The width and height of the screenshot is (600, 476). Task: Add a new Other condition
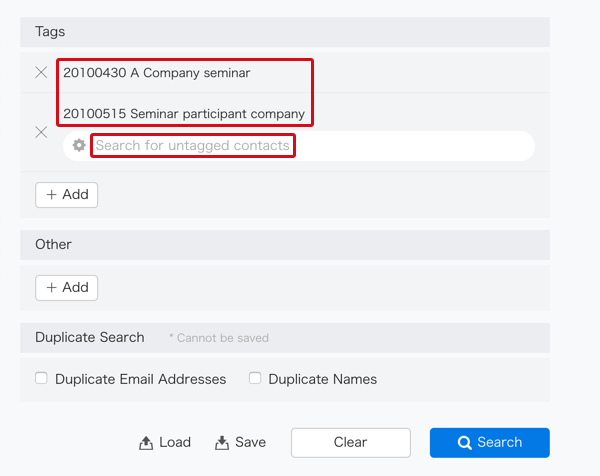pyautogui.click(x=67, y=288)
